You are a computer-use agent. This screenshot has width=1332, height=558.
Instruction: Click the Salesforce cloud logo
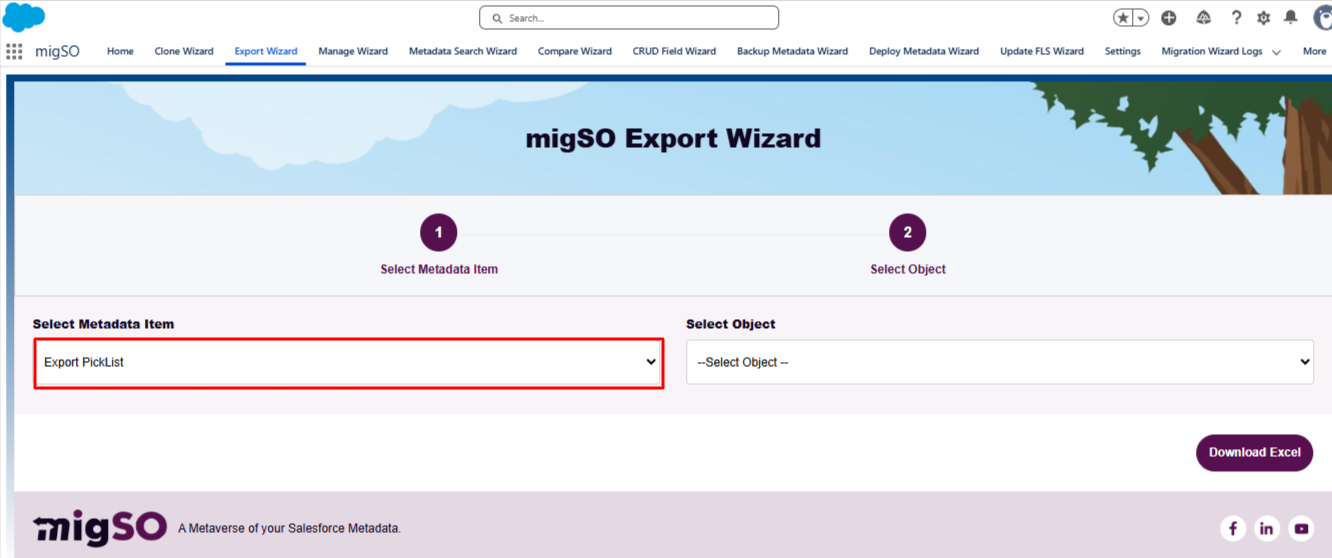click(x=24, y=17)
